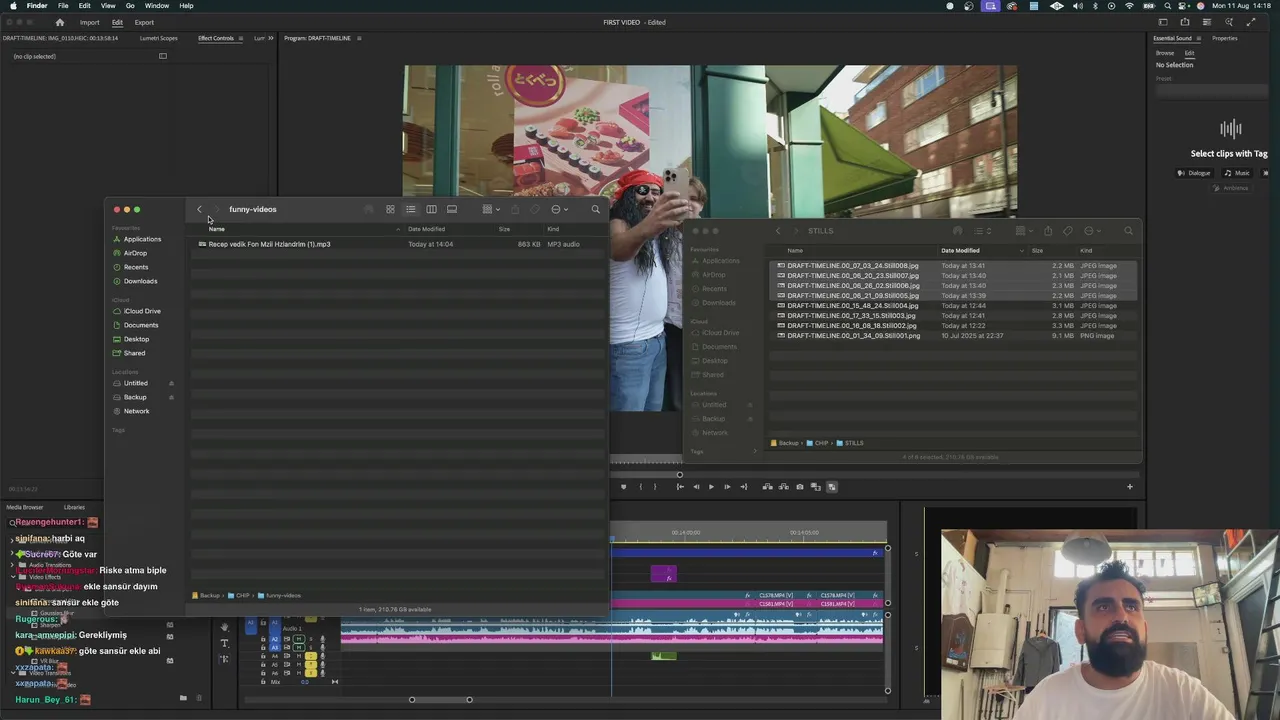This screenshot has height=720, width=1280.
Task: Click the Extract button in Program monitor
Action: [783, 487]
